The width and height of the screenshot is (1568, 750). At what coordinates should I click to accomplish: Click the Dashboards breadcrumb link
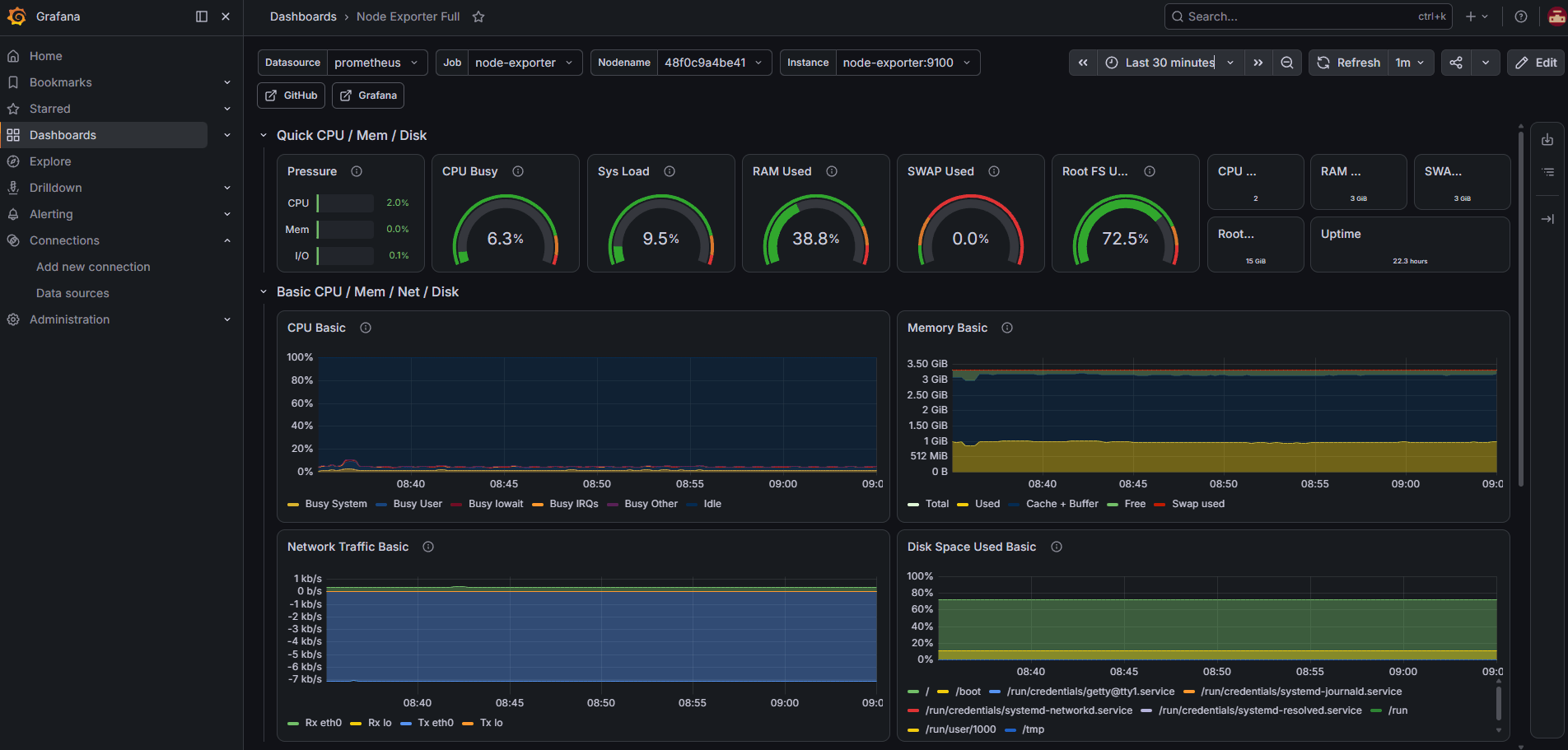[x=303, y=16]
